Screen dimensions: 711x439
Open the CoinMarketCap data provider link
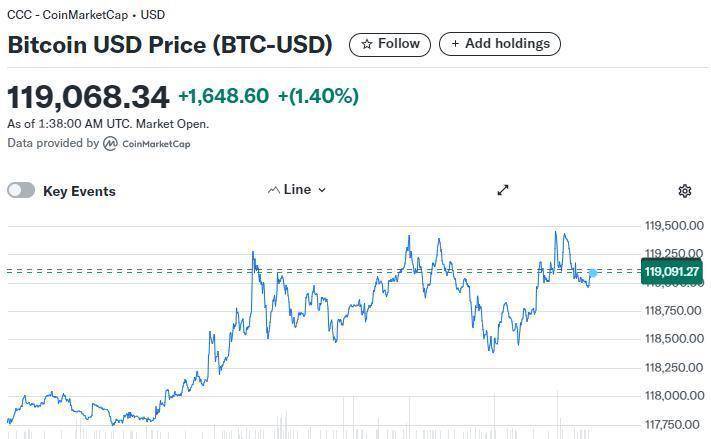(156, 144)
